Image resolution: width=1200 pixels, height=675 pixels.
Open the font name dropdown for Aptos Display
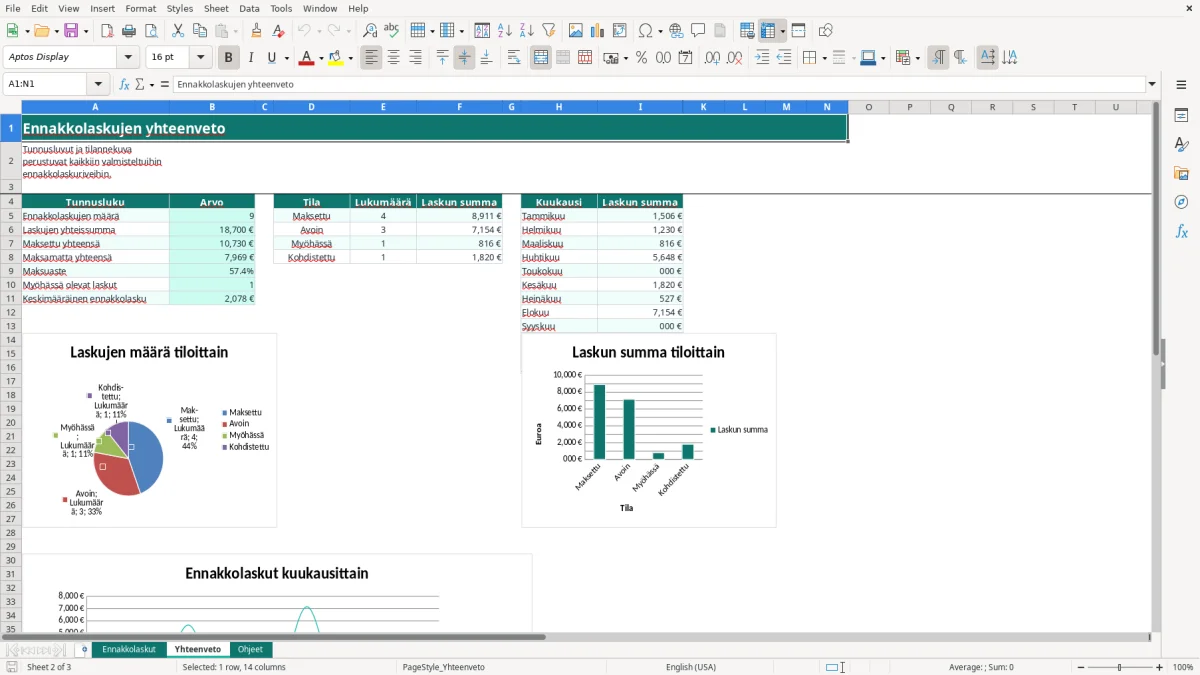click(127, 58)
